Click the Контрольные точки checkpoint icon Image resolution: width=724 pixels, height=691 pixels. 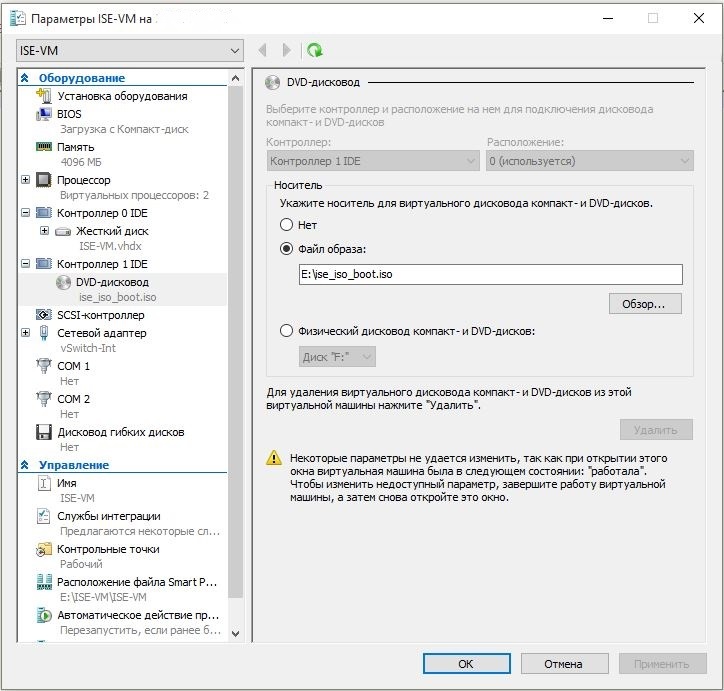[43, 549]
